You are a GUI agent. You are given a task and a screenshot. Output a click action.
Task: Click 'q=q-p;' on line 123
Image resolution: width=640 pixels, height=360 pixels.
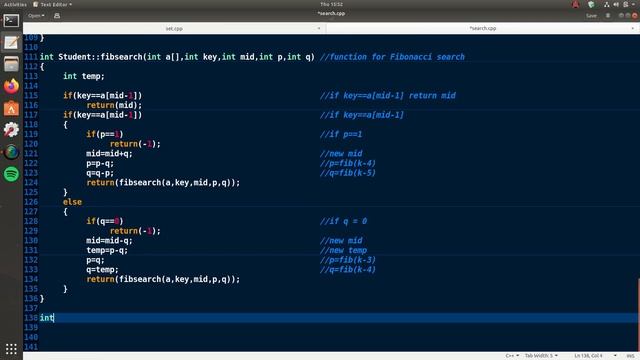point(100,173)
